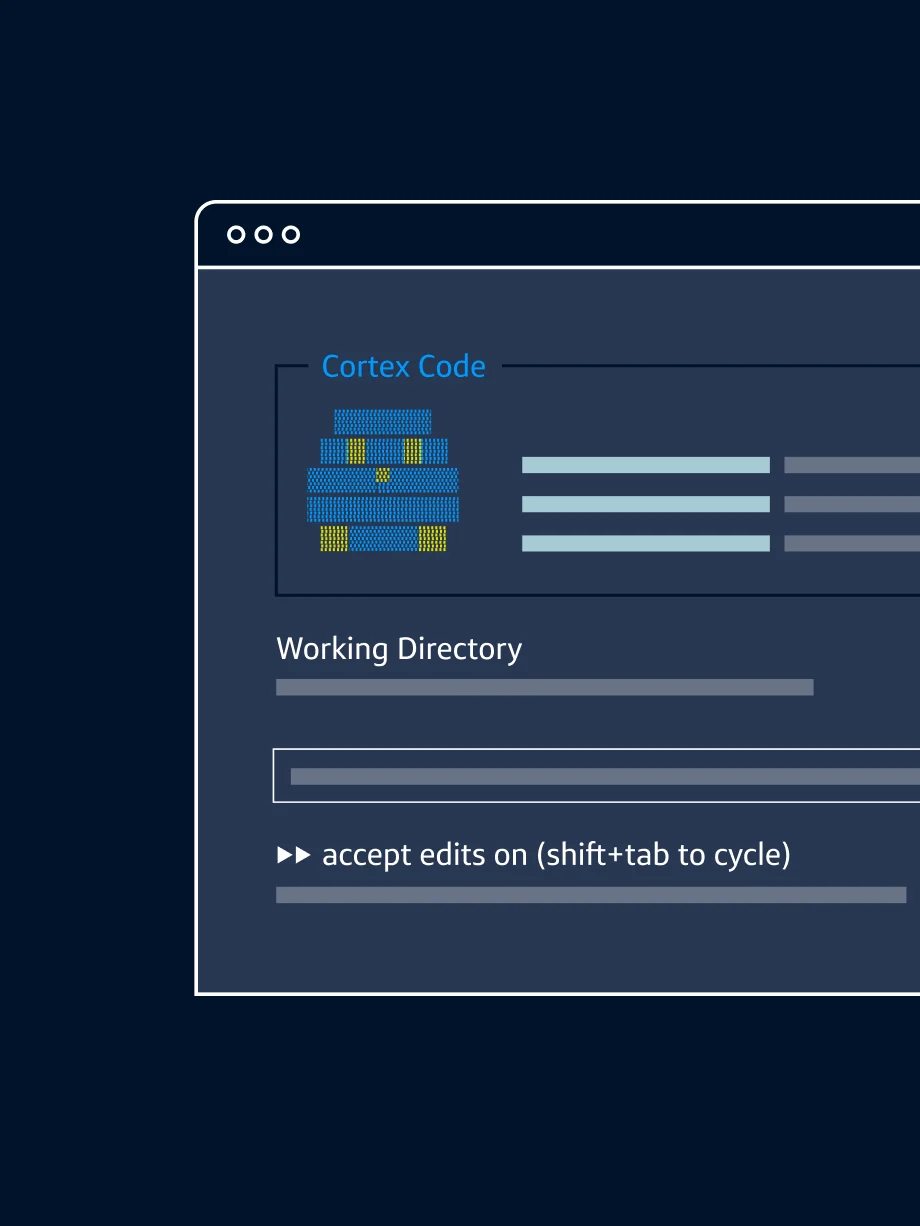Viewport: 920px width, 1226px height.
Task: Click the double-arrow icon before accept edits
Action: (x=294, y=855)
